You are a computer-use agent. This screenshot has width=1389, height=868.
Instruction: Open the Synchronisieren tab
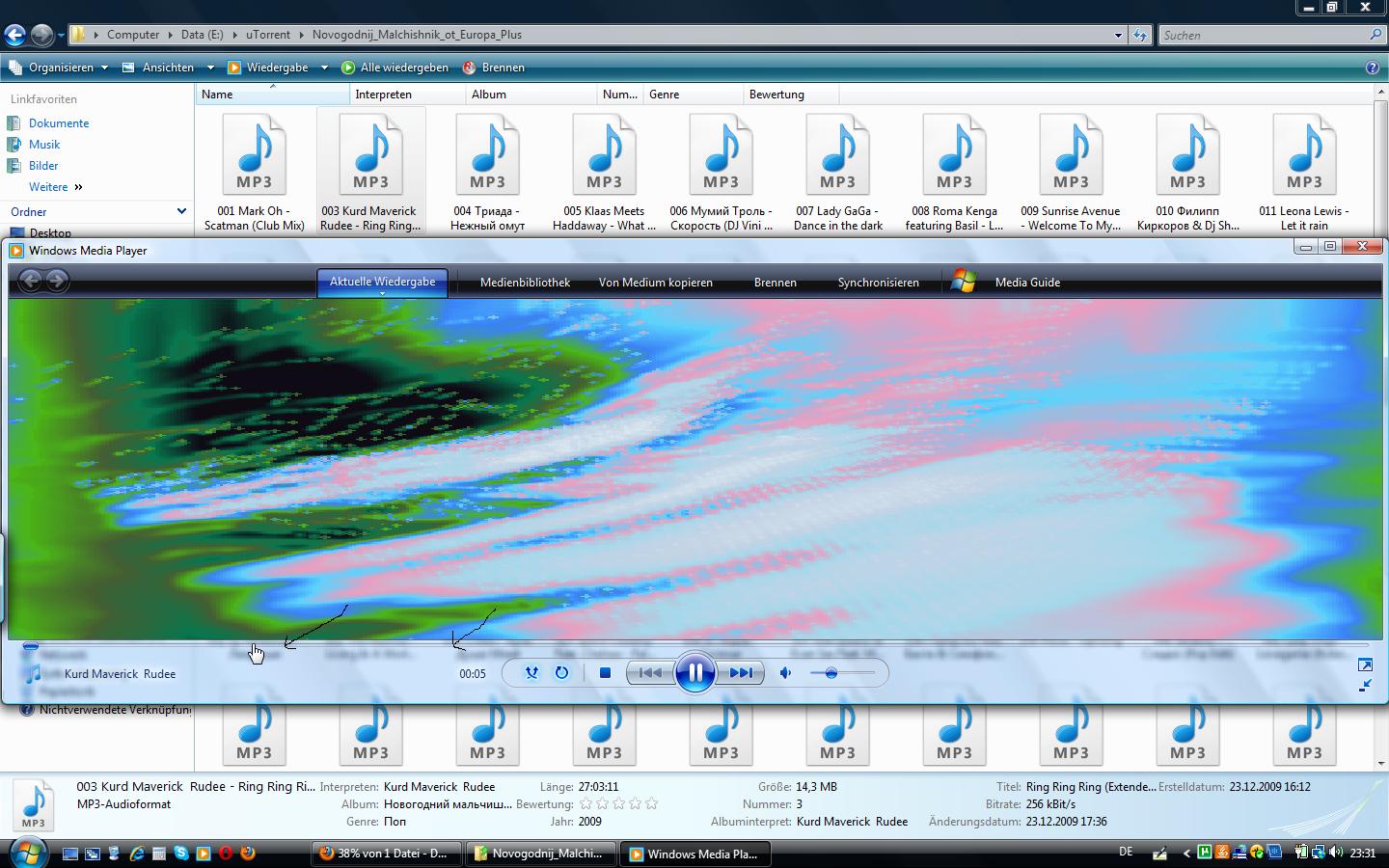pyautogui.click(x=878, y=283)
